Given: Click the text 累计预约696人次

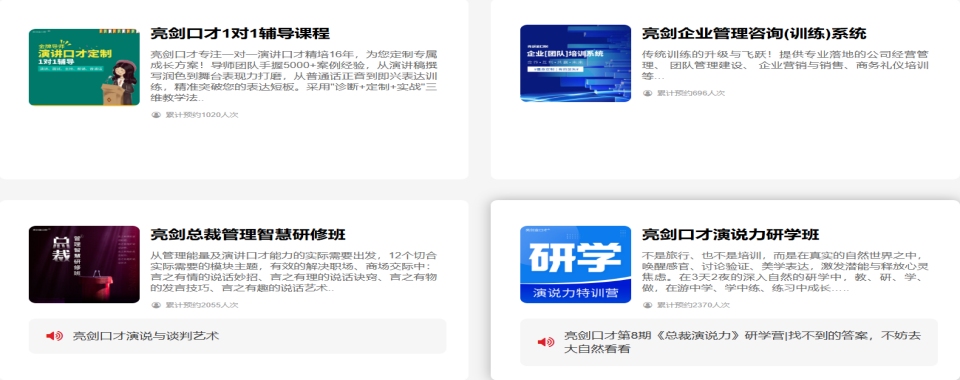Looking at the screenshot, I should (691, 93).
